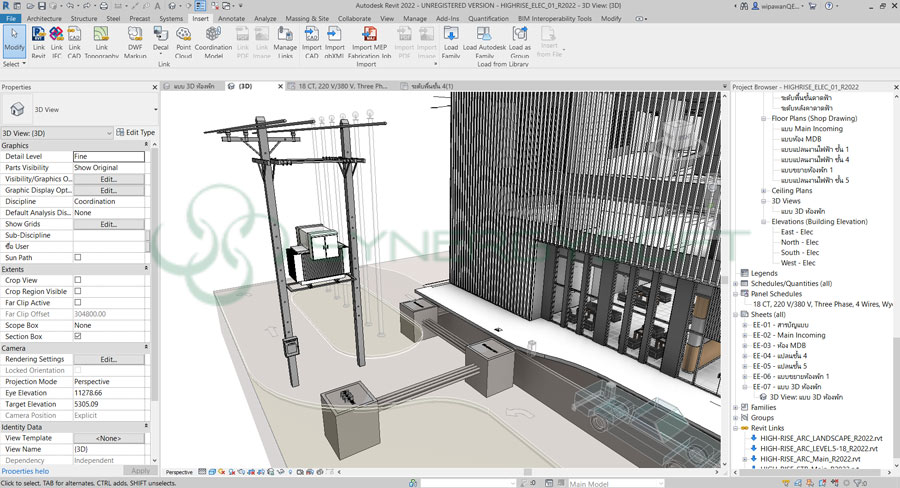The image size is (900, 488).
Task: Click the Detail Level field showing Fine
Action: [x=108, y=156]
